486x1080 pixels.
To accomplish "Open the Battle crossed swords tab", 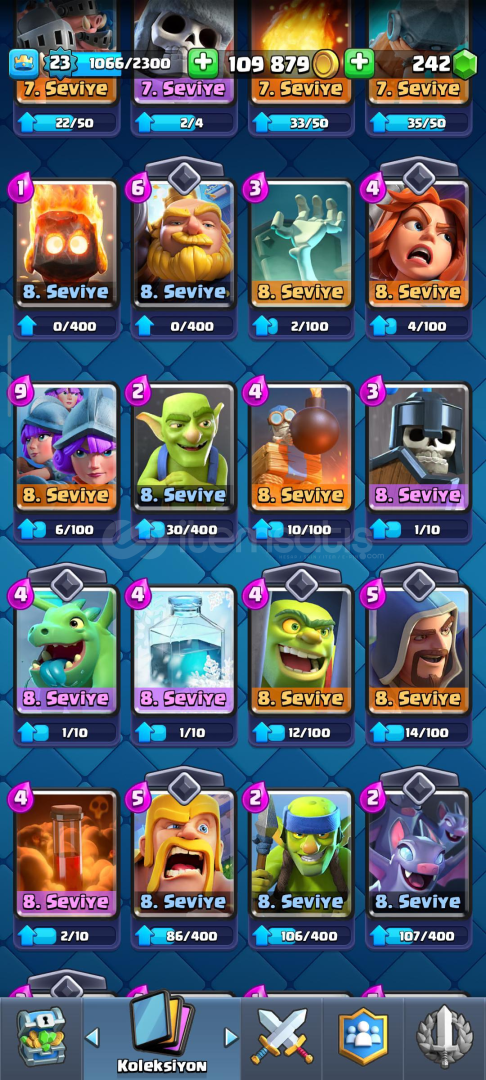I will pyautogui.click(x=282, y=1037).
